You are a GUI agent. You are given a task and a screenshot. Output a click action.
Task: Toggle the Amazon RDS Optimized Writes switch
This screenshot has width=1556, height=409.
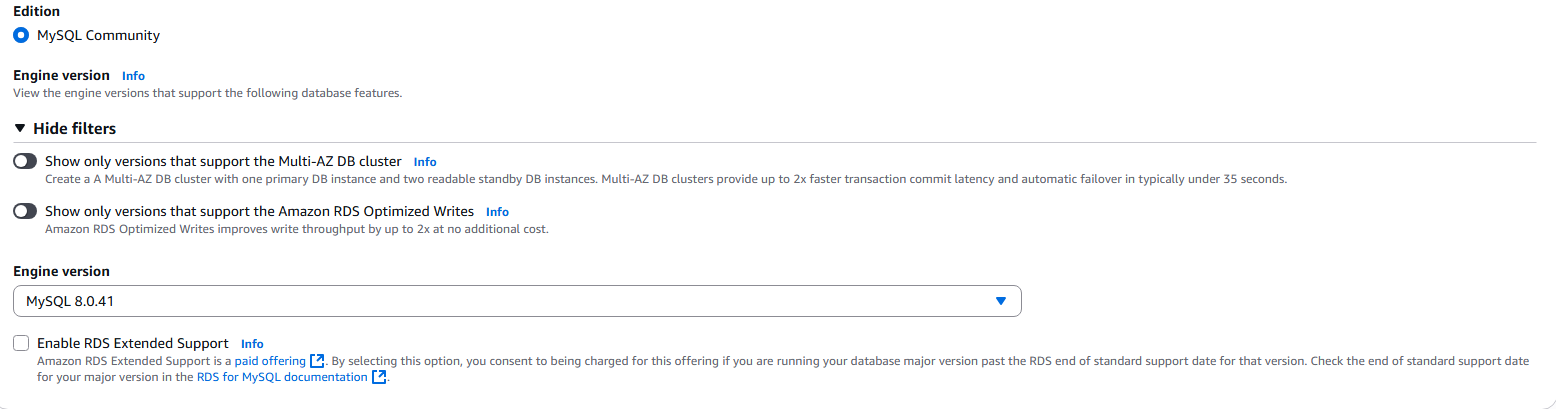[x=25, y=211]
